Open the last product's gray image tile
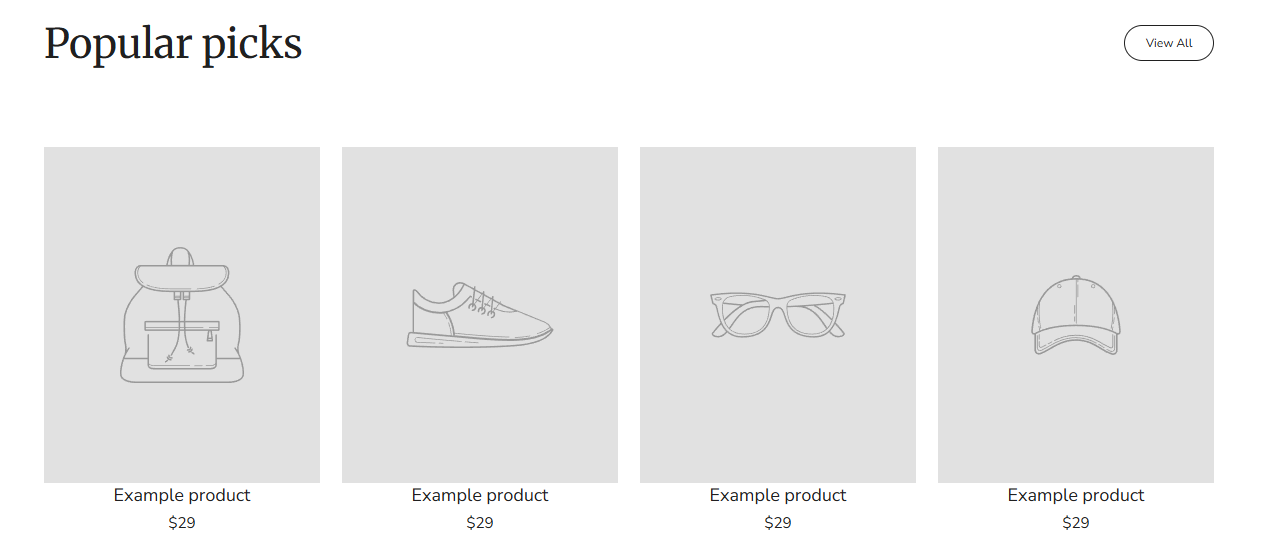 [x=1075, y=200]
